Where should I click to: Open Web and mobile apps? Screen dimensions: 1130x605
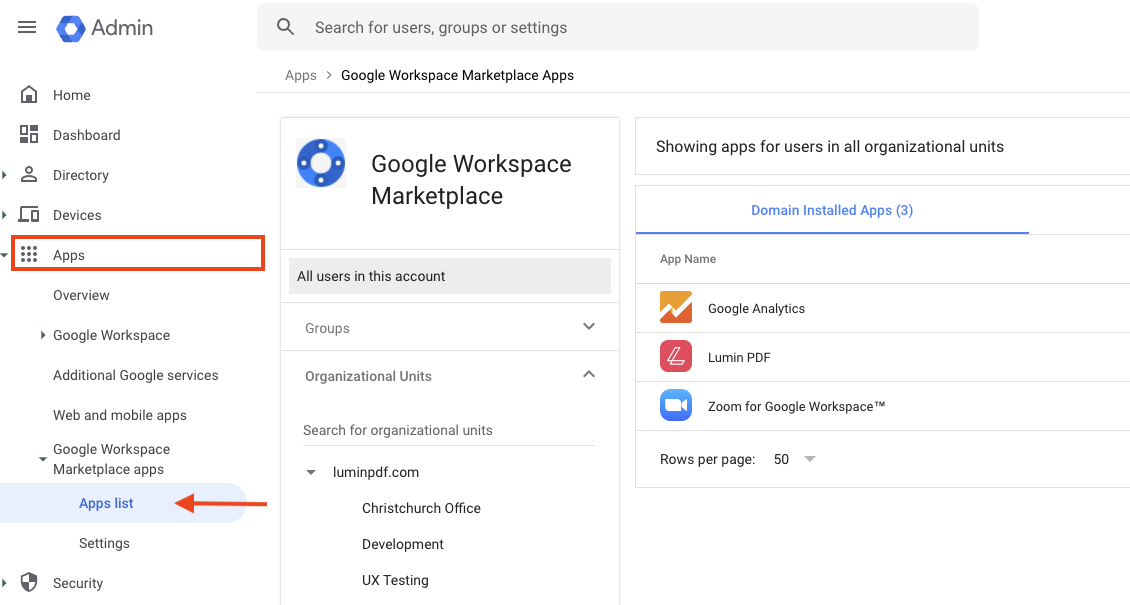coord(120,415)
